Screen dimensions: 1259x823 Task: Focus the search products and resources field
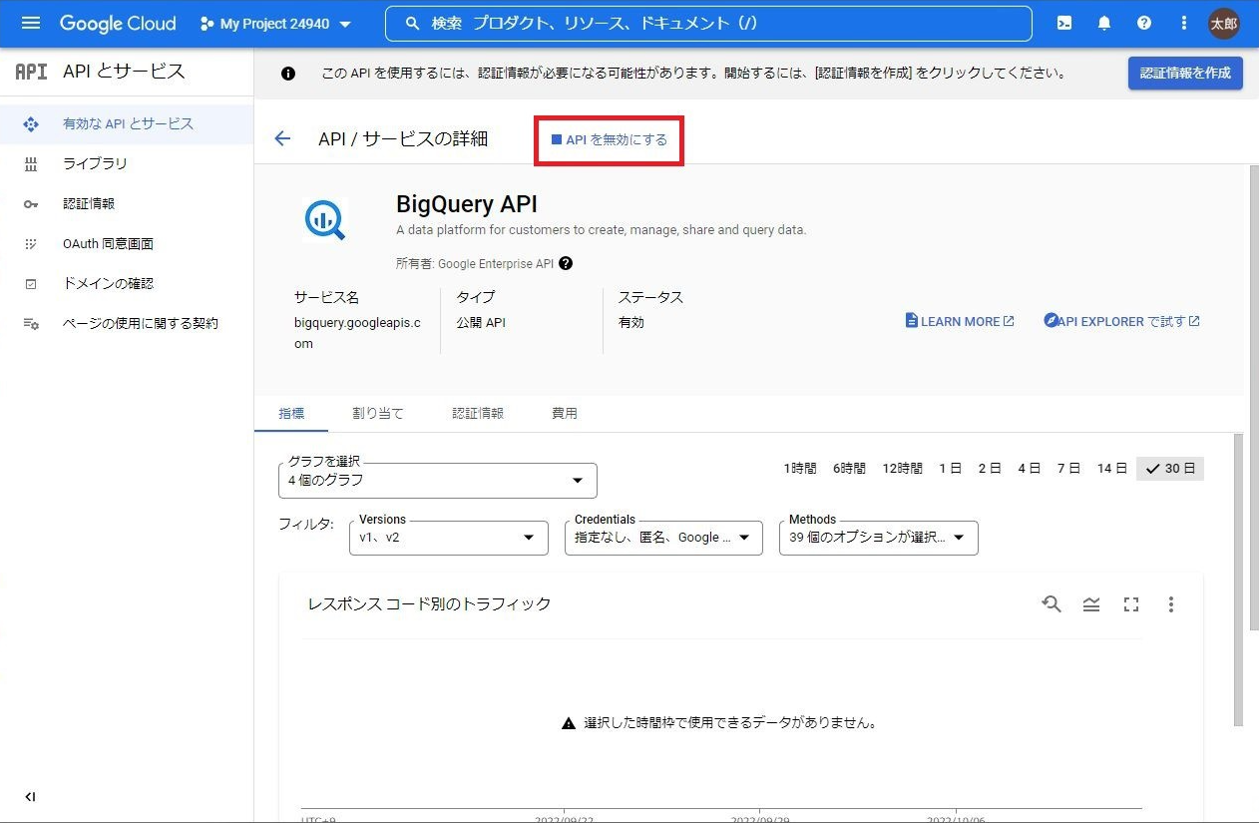(x=708, y=23)
